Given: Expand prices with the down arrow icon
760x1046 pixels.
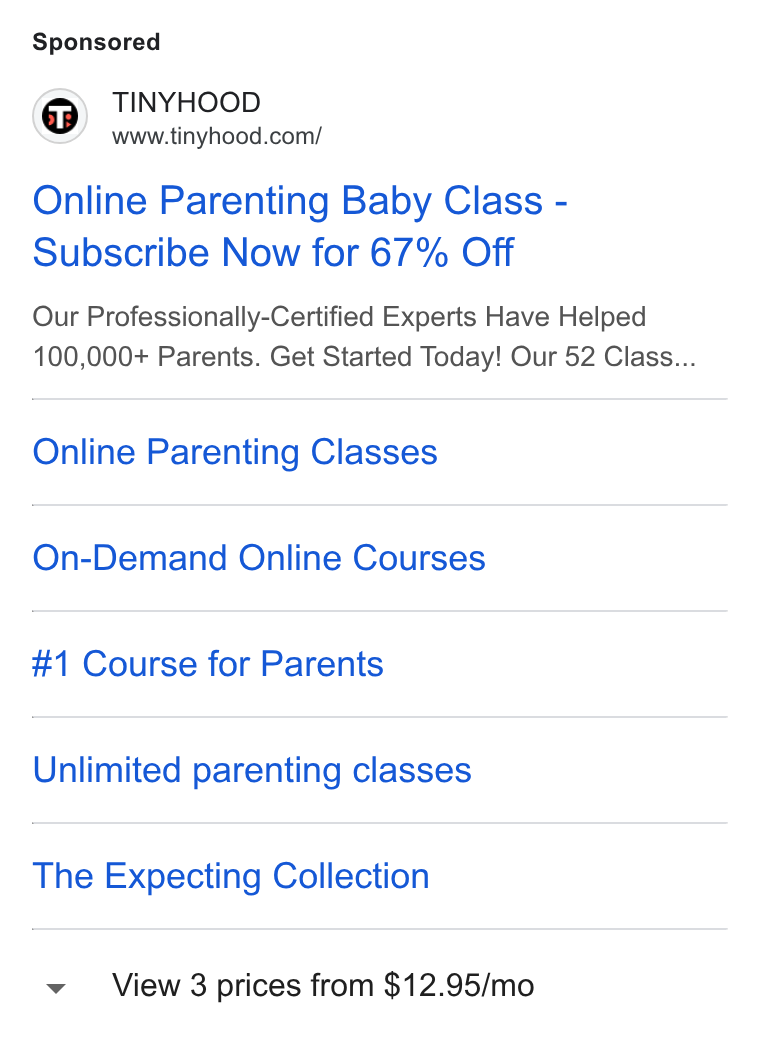Looking at the screenshot, I should coord(56,988).
